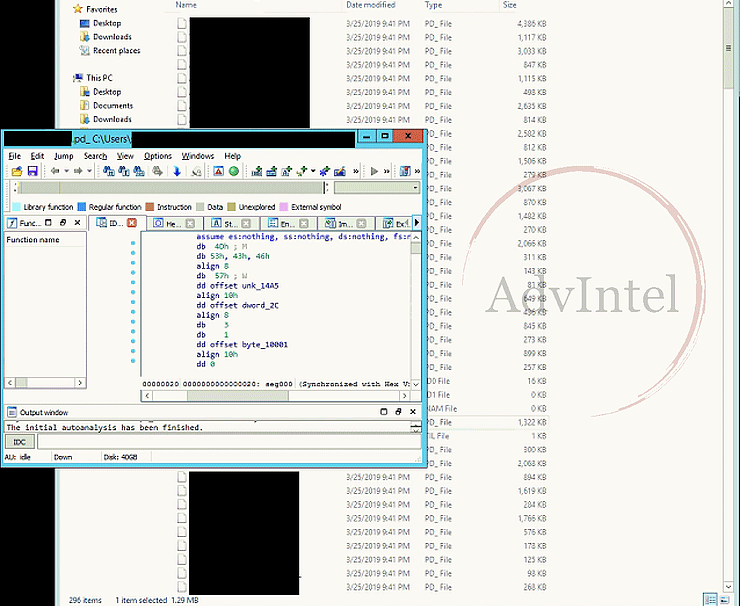Click the greyed magnifier icon in toolbar
This screenshot has height=606, width=740.
pos(196,171)
